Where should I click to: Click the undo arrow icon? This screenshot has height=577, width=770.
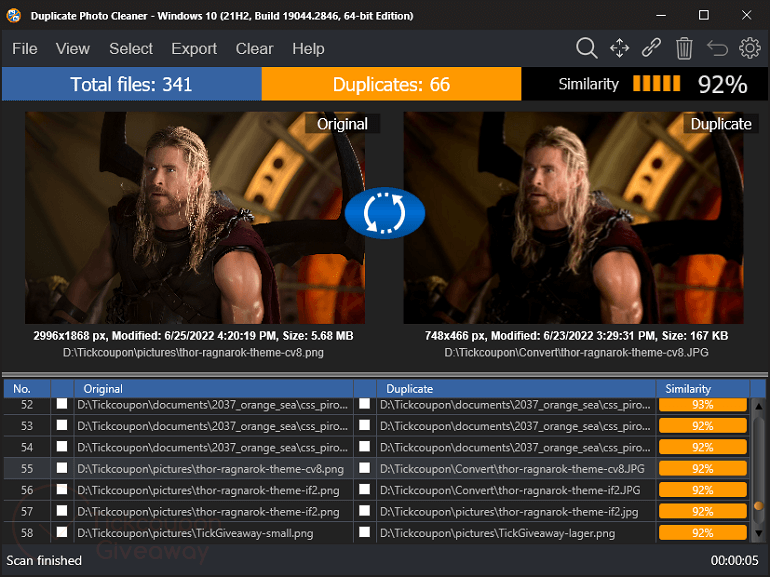click(717, 48)
